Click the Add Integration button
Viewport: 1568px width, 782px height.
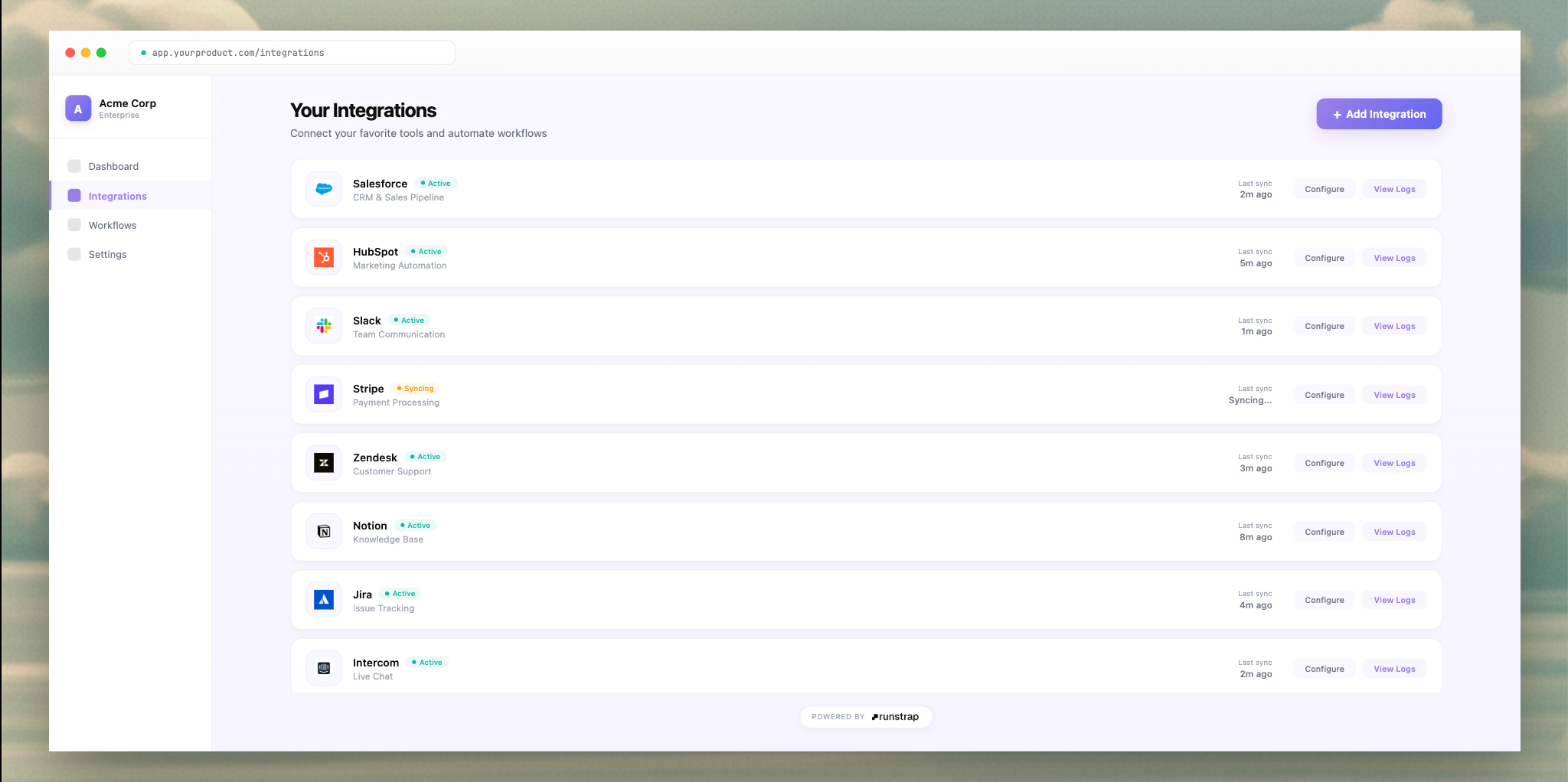pyautogui.click(x=1378, y=113)
